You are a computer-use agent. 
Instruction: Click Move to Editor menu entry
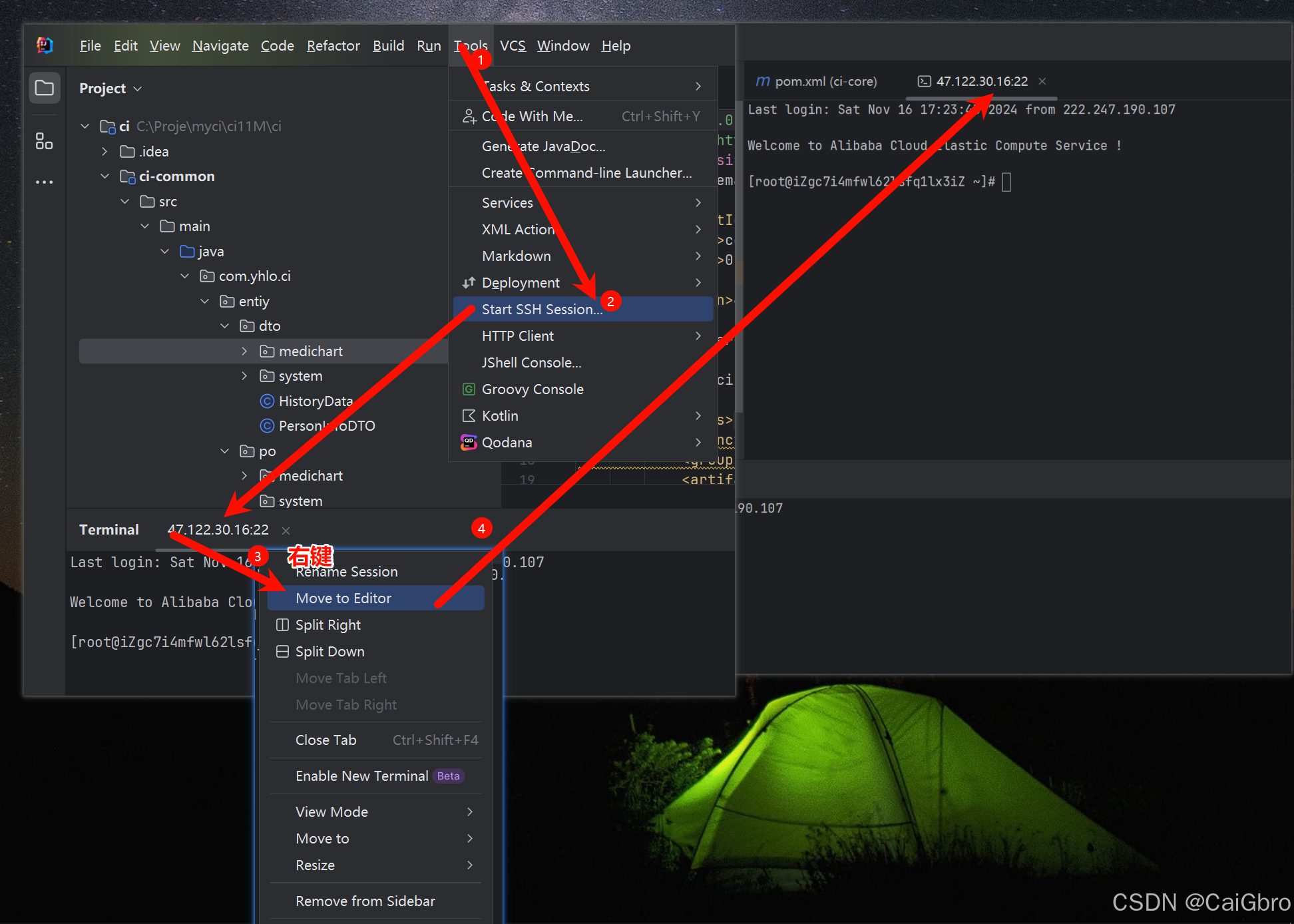click(x=343, y=598)
